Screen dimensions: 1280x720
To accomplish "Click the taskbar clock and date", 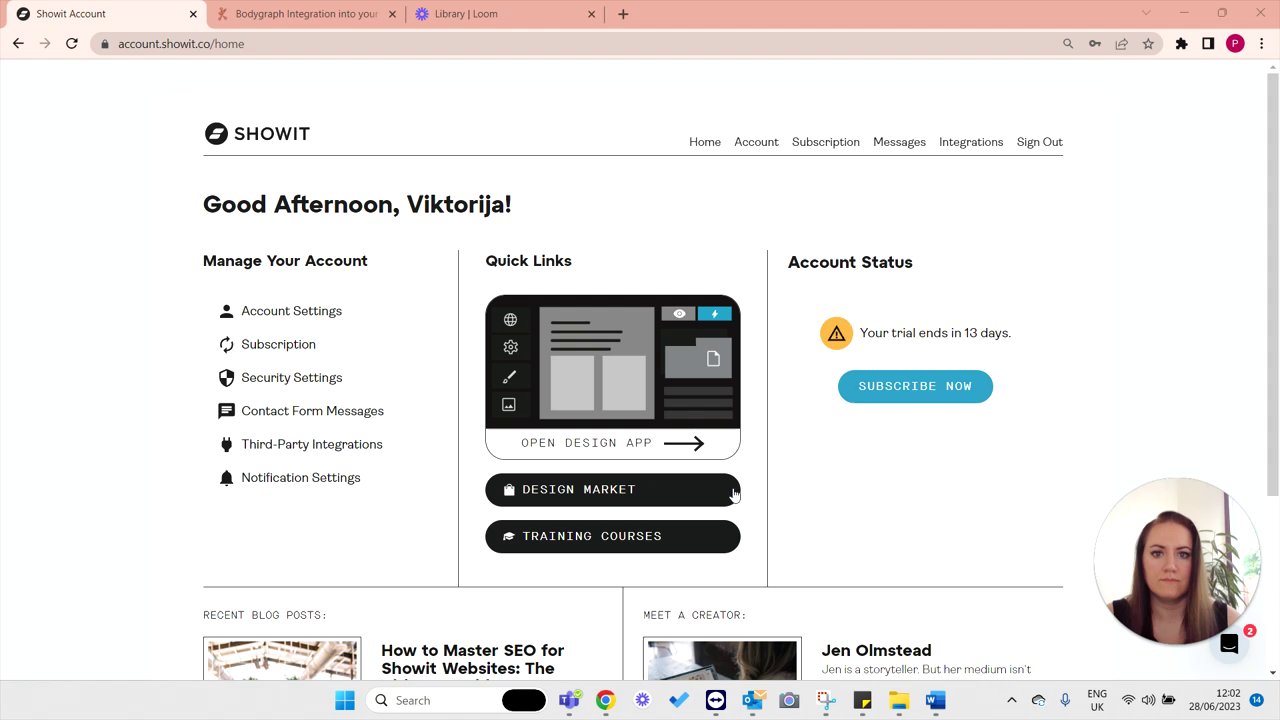I will pos(1214,700).
